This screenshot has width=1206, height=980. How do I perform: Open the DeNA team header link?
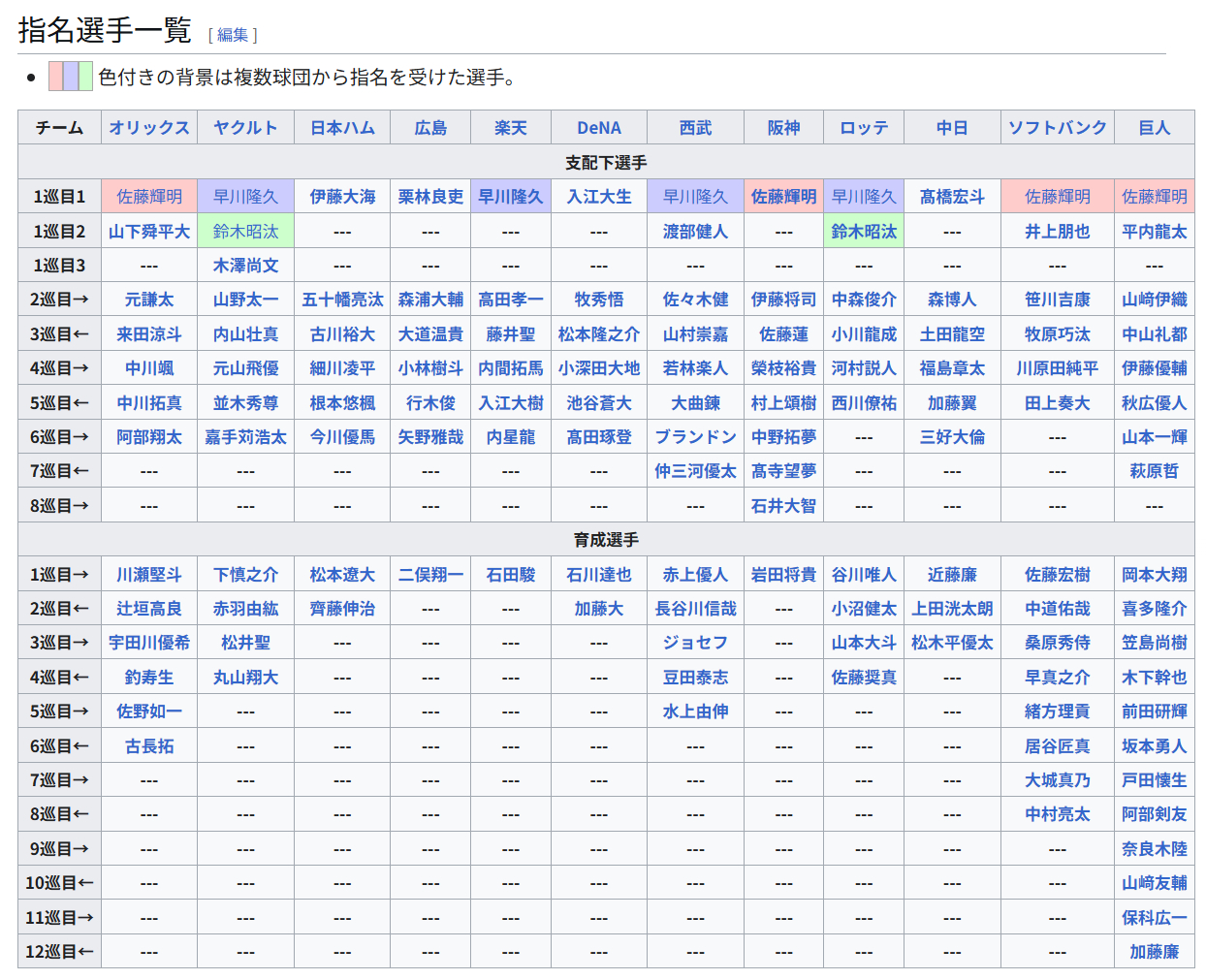pyautogui.click(x=599, y=128)
